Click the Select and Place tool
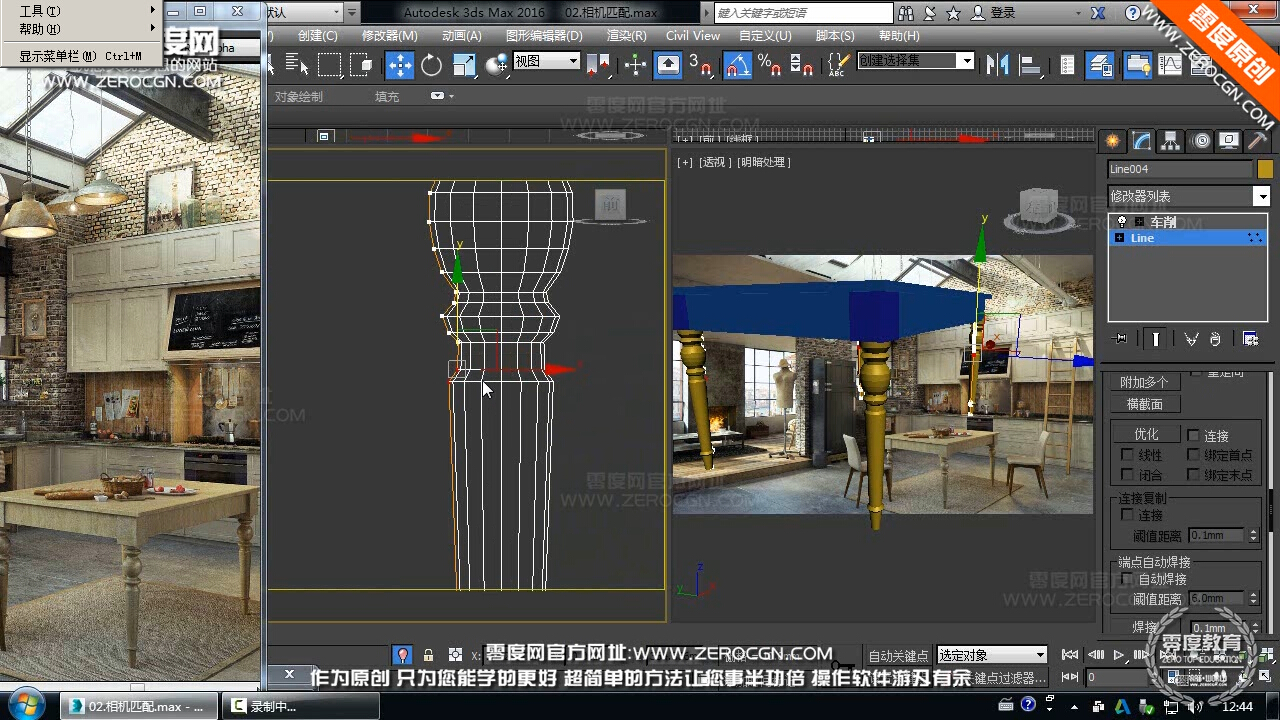 pos(497,66)
